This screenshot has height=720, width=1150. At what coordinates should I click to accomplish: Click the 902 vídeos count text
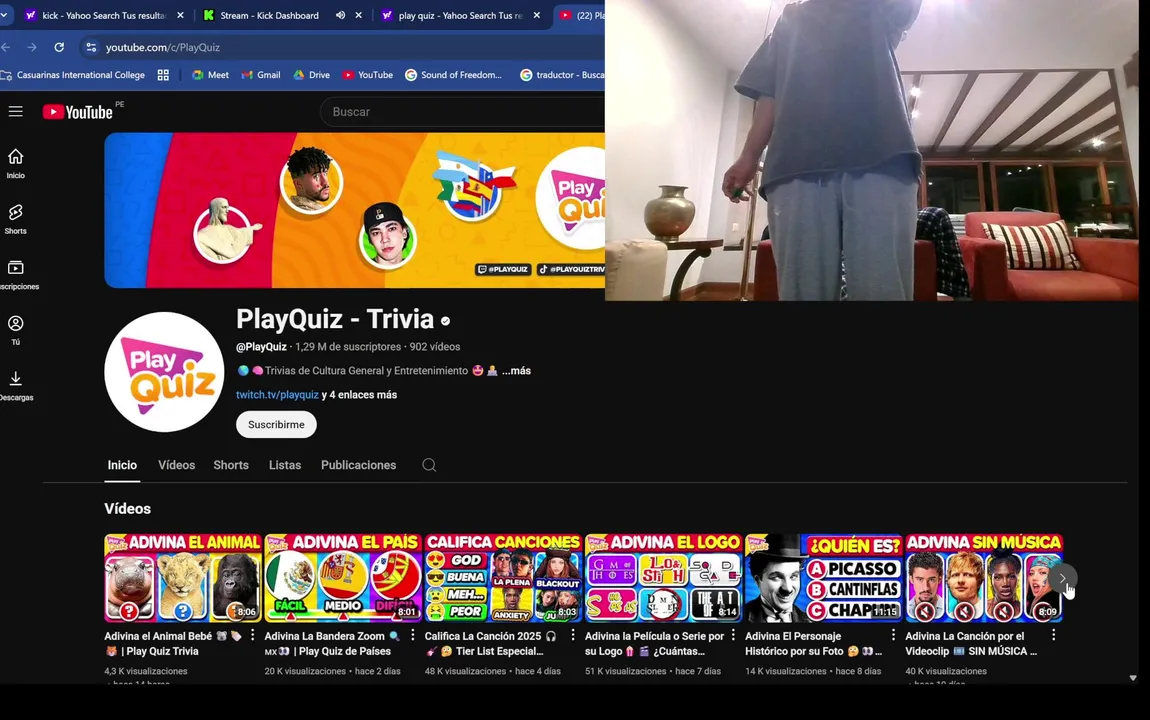tap(435, 347)
